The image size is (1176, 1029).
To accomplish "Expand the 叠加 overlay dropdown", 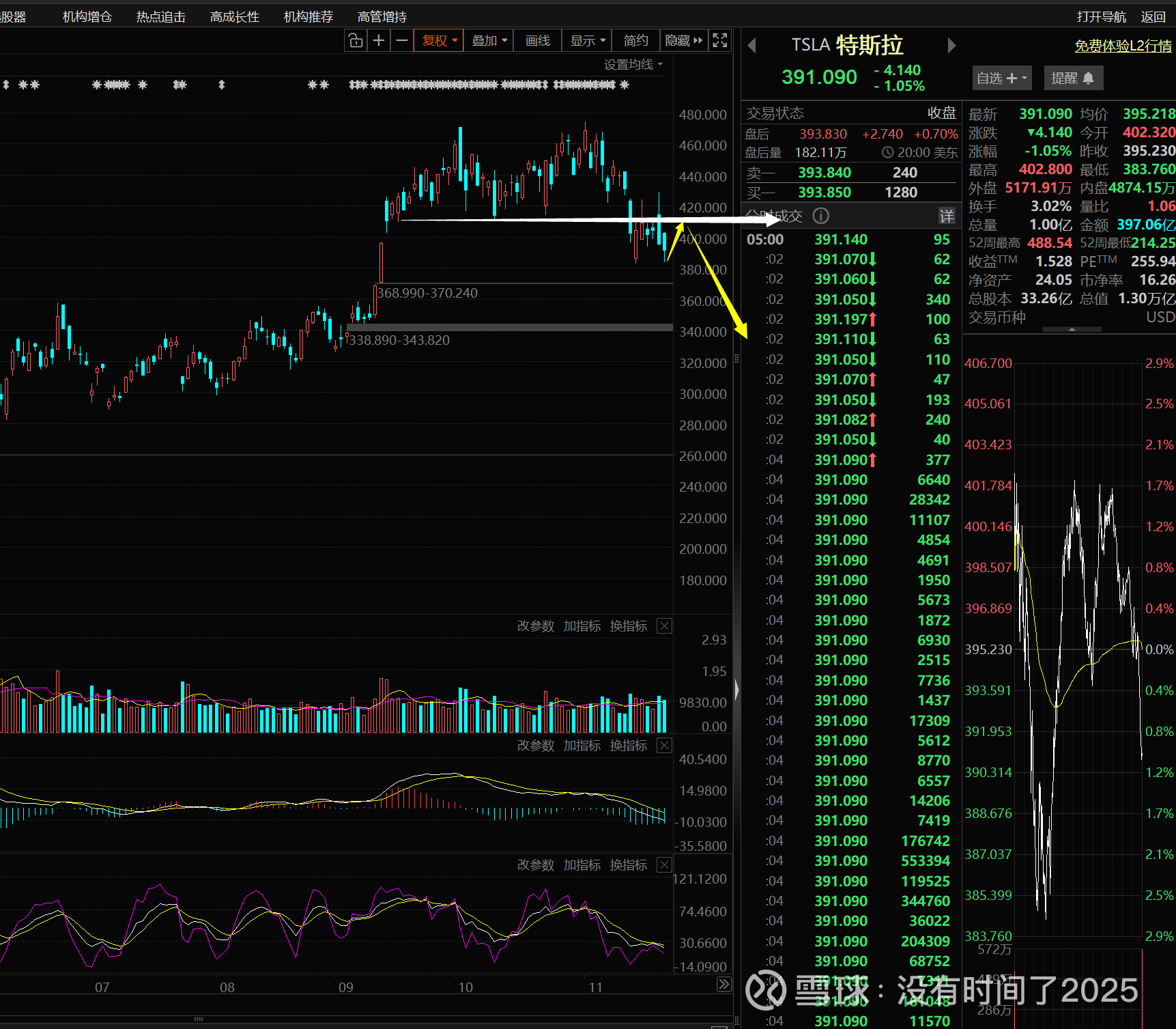I will tap(489, 41).
